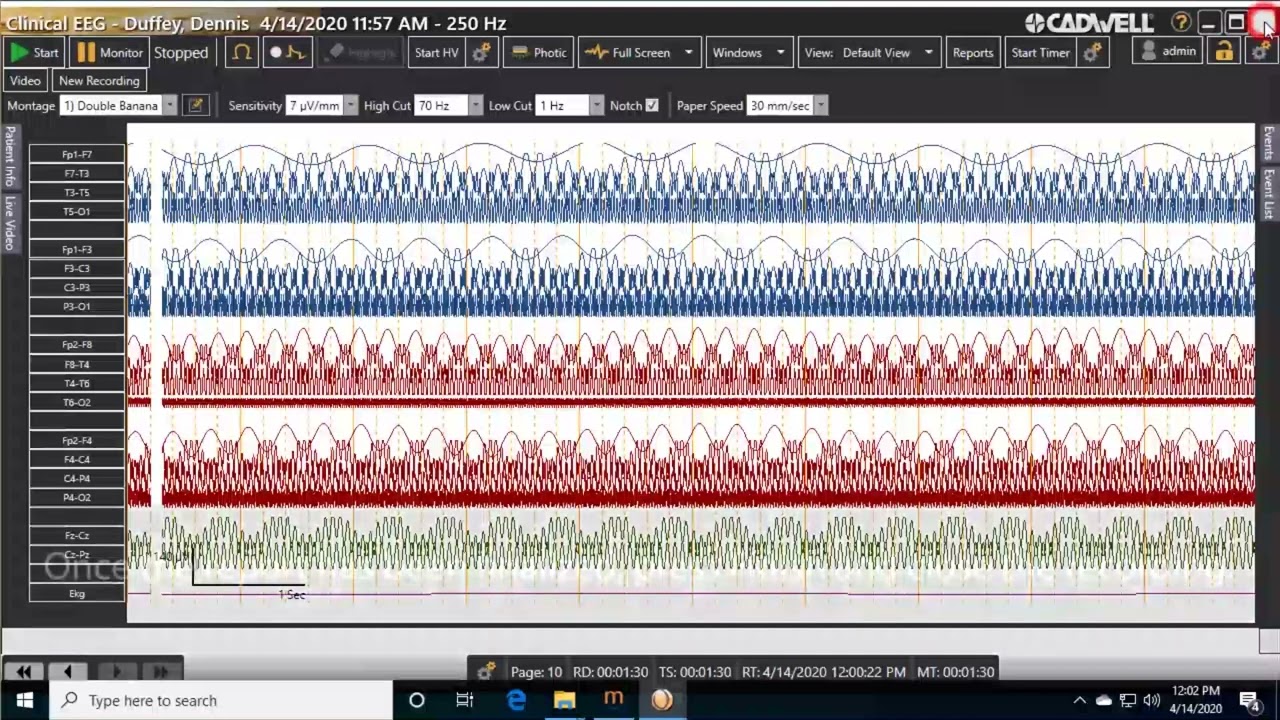This screenshot has height=720, width=1280.
Task: Open Cortana circle icon in taskbar
Action: click(417, 700)
